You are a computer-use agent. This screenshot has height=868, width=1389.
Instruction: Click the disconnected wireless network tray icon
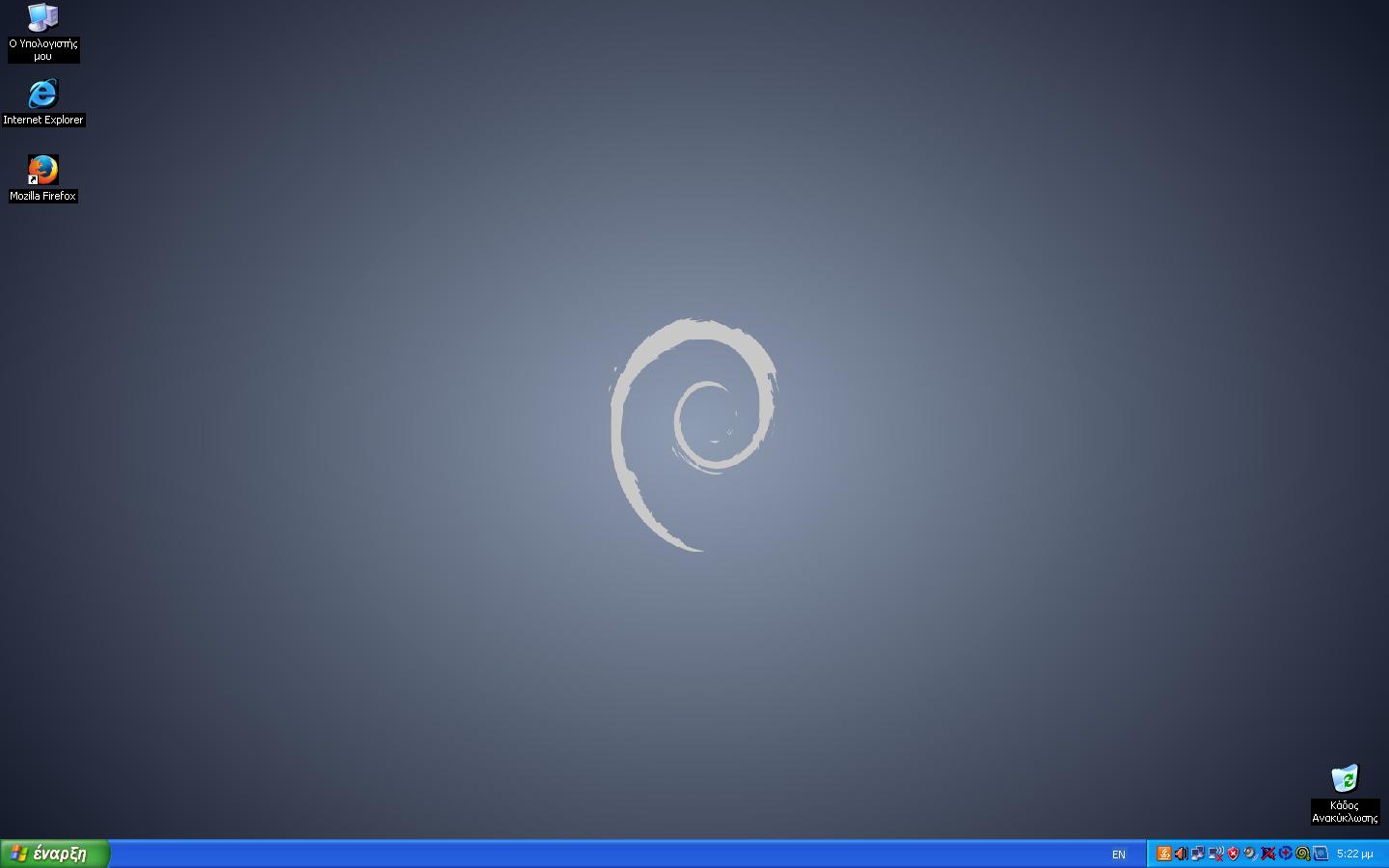click(1215, 854)
